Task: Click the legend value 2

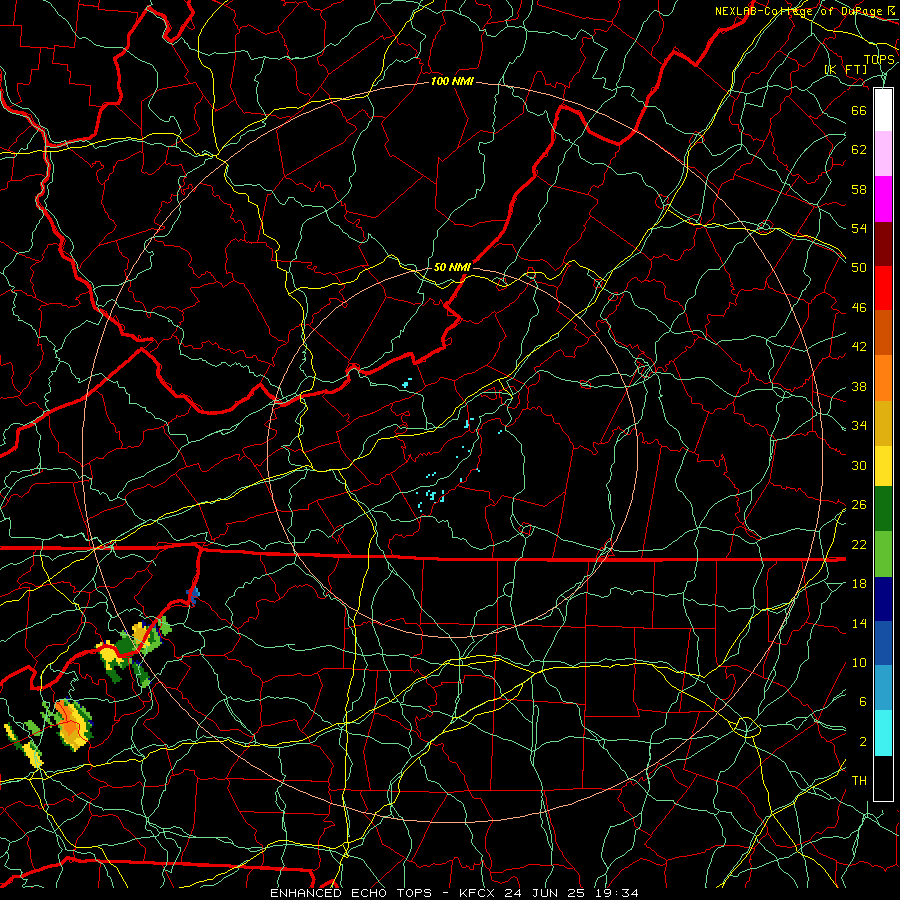Action: click(x=862, y=742)
